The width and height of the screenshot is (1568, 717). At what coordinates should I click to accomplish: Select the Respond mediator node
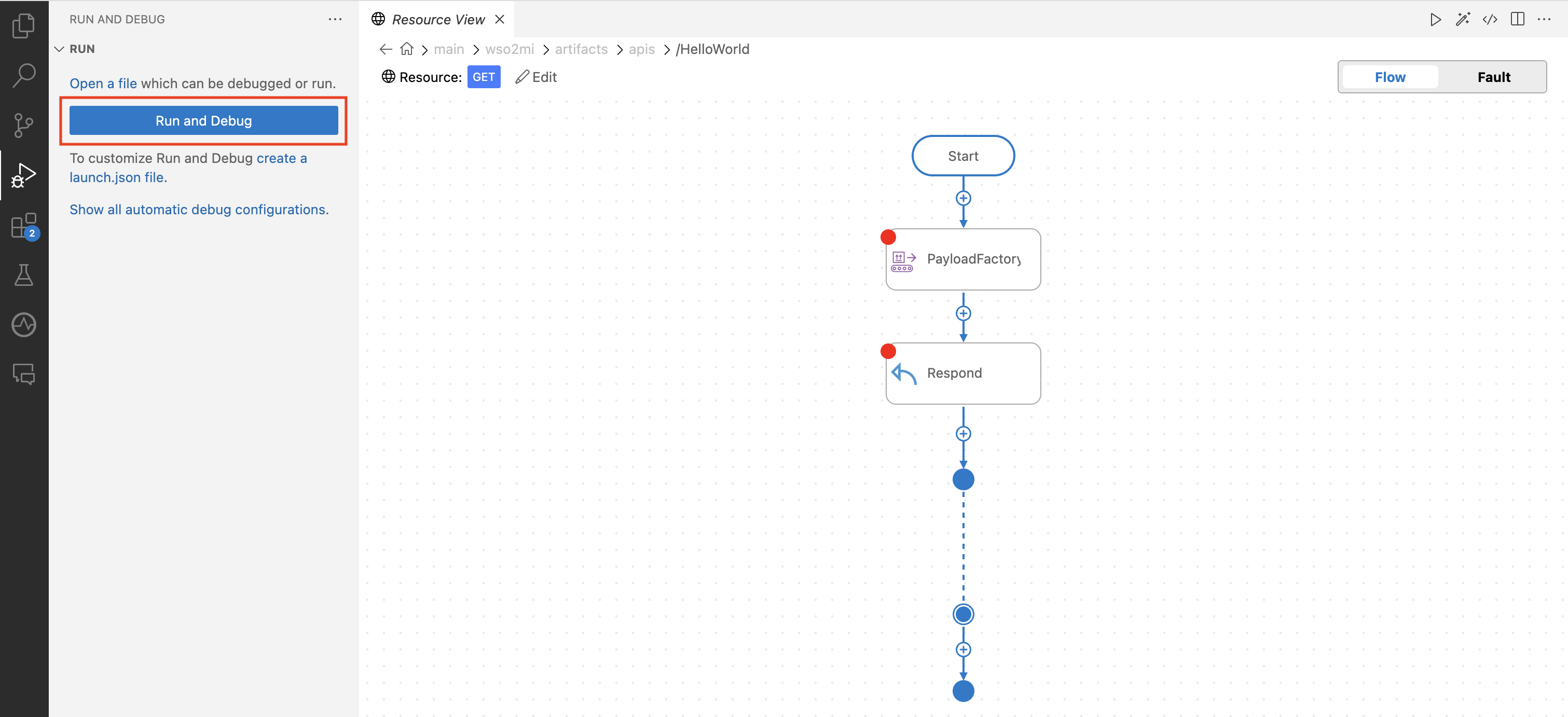click(963, 373)
